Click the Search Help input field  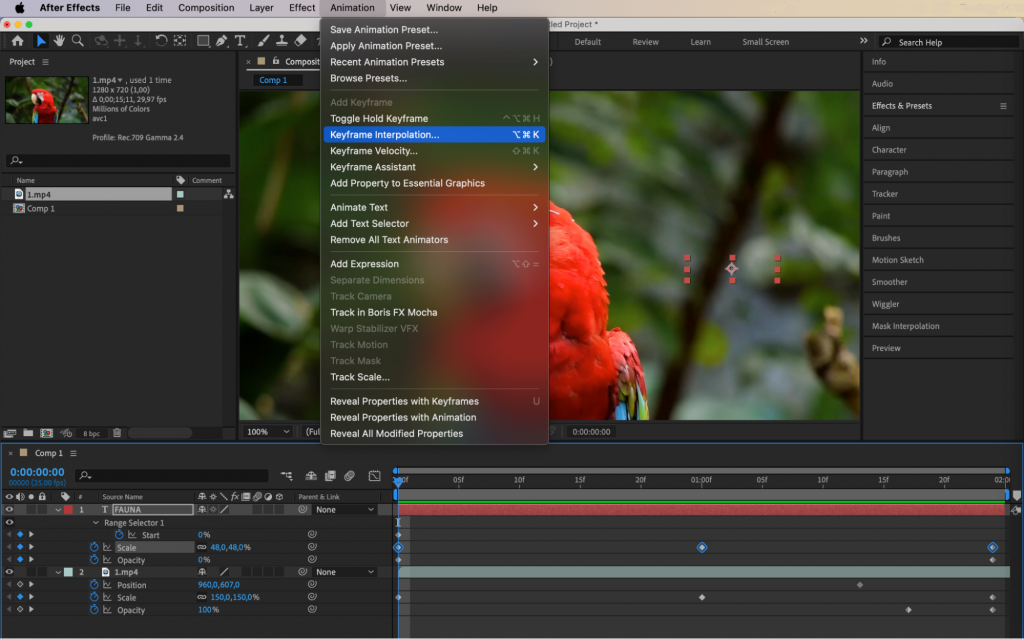[948, 41]
